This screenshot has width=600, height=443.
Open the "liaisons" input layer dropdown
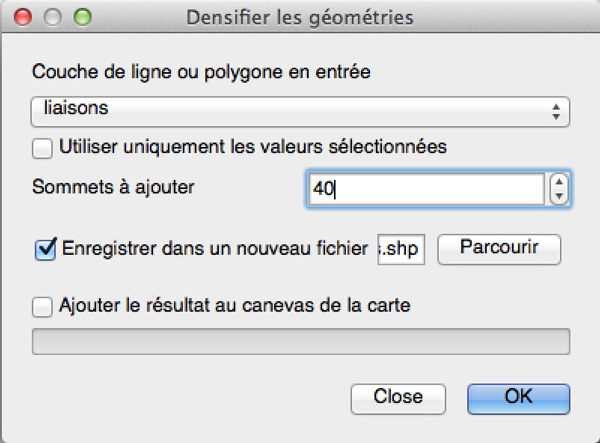(300, 111)
